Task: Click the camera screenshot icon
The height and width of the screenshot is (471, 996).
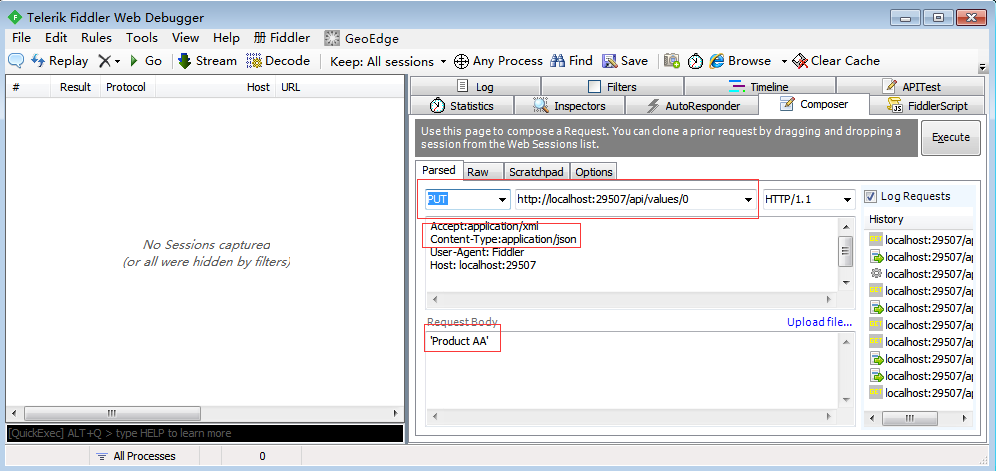Action: tap(672, 61)
